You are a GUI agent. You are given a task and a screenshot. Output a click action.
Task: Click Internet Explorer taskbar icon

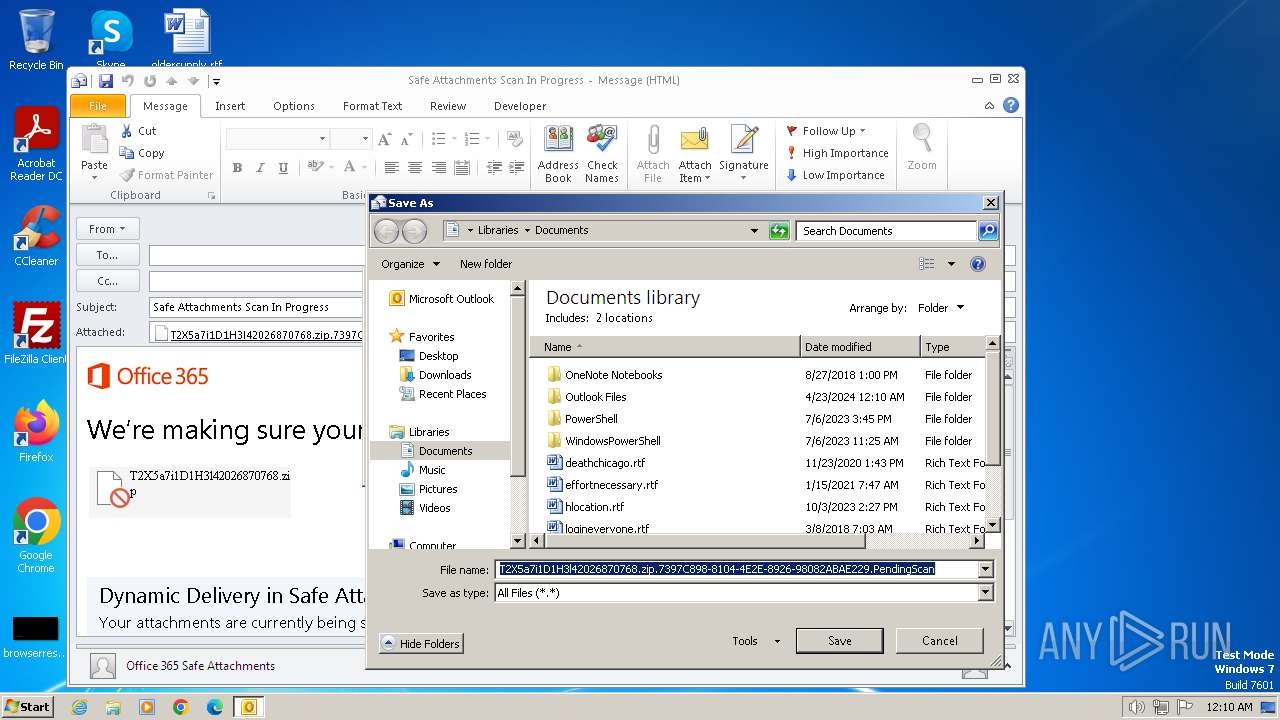tap(79, 707)
